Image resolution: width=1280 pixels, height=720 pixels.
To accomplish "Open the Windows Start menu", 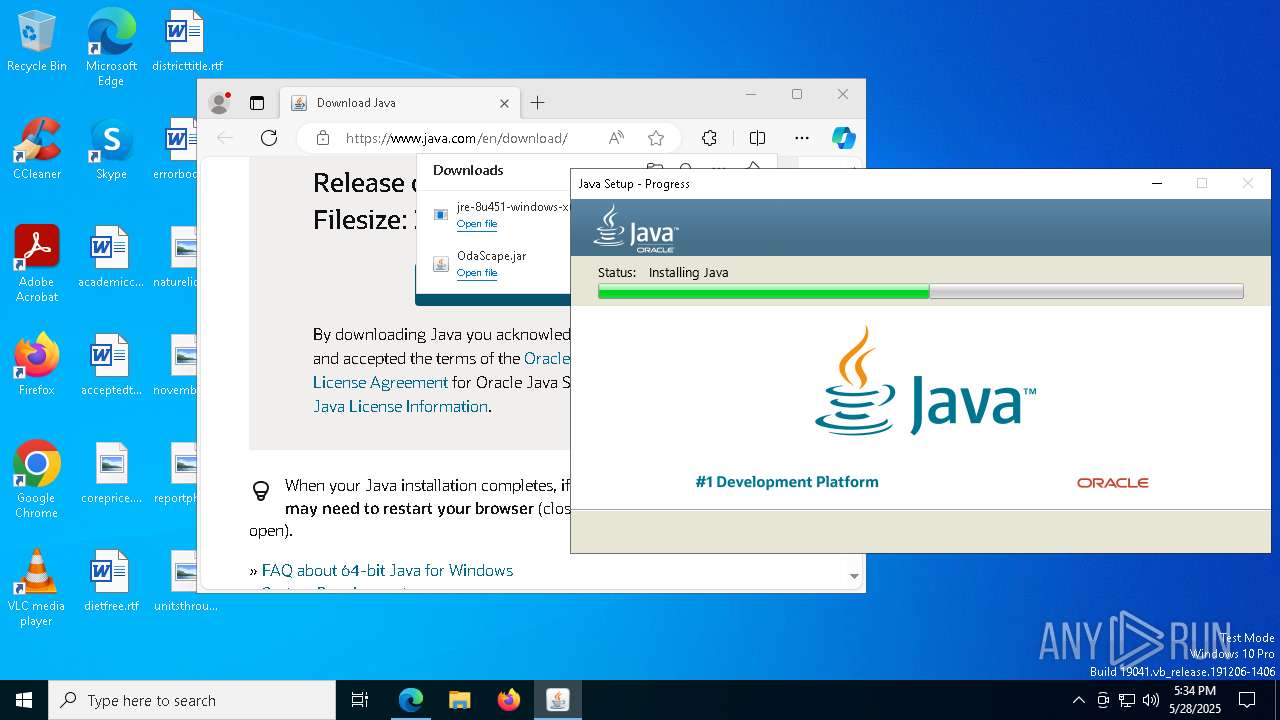I will pos(24,700).
